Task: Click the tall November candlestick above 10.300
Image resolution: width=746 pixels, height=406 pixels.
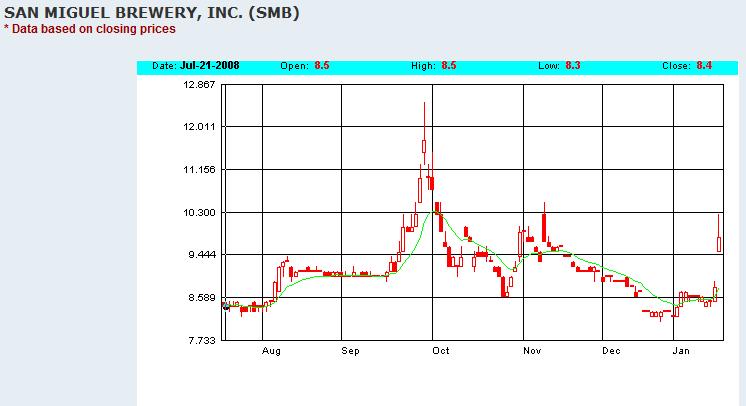Action: tap(544, 223)
